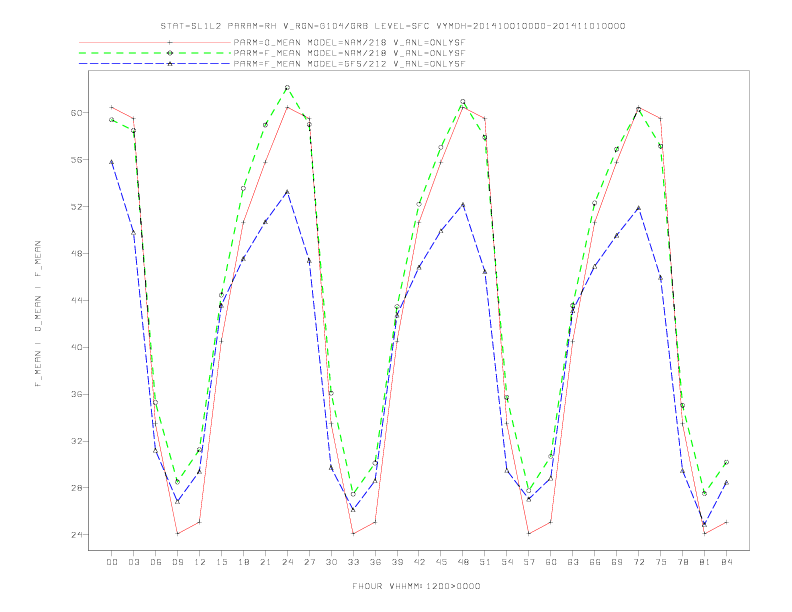This screenshot has height=612, width=792.
Task: Click the chart title starting with STAT-SL1L2
Action: 392,26
